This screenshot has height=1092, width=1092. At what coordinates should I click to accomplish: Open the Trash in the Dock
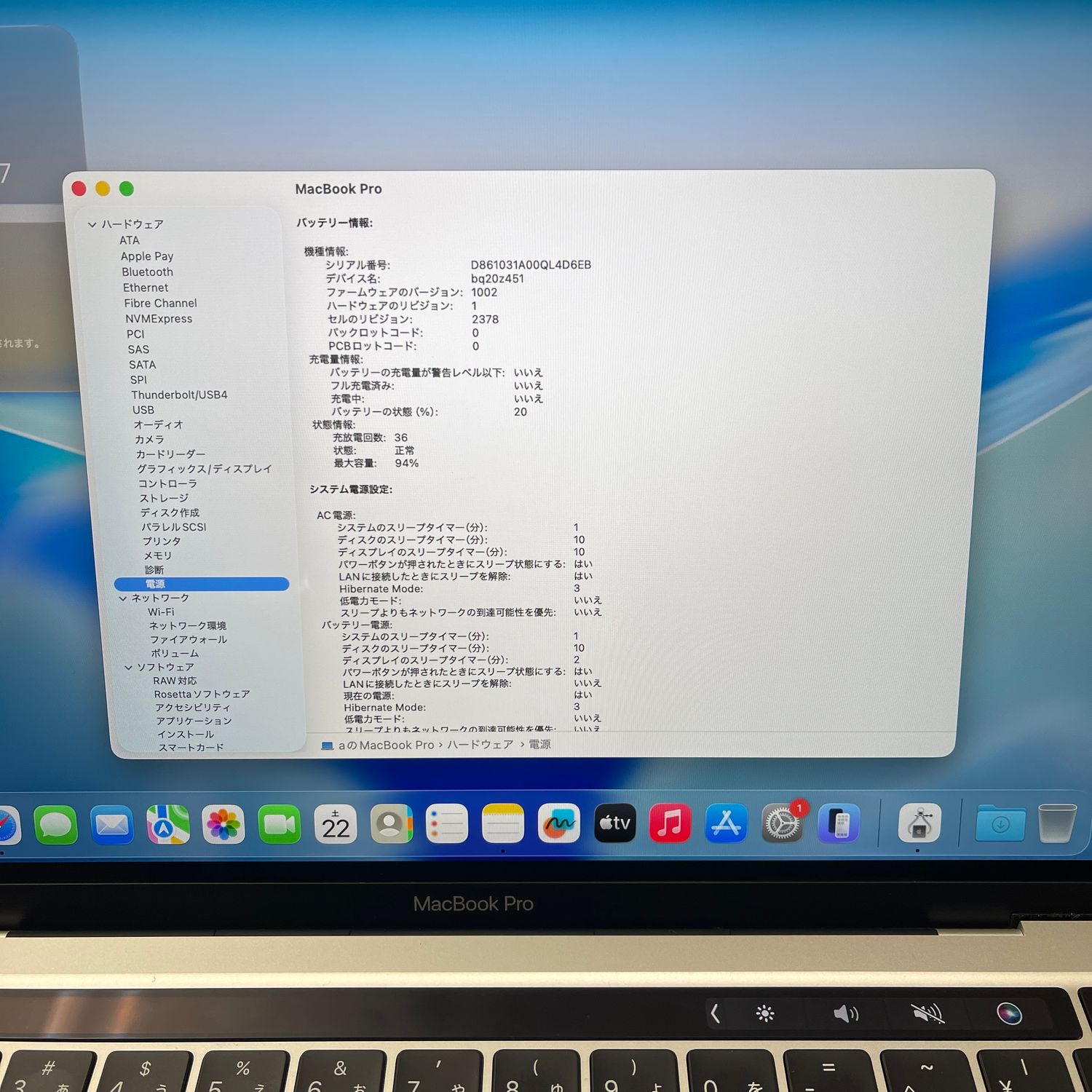point(1057,823)
